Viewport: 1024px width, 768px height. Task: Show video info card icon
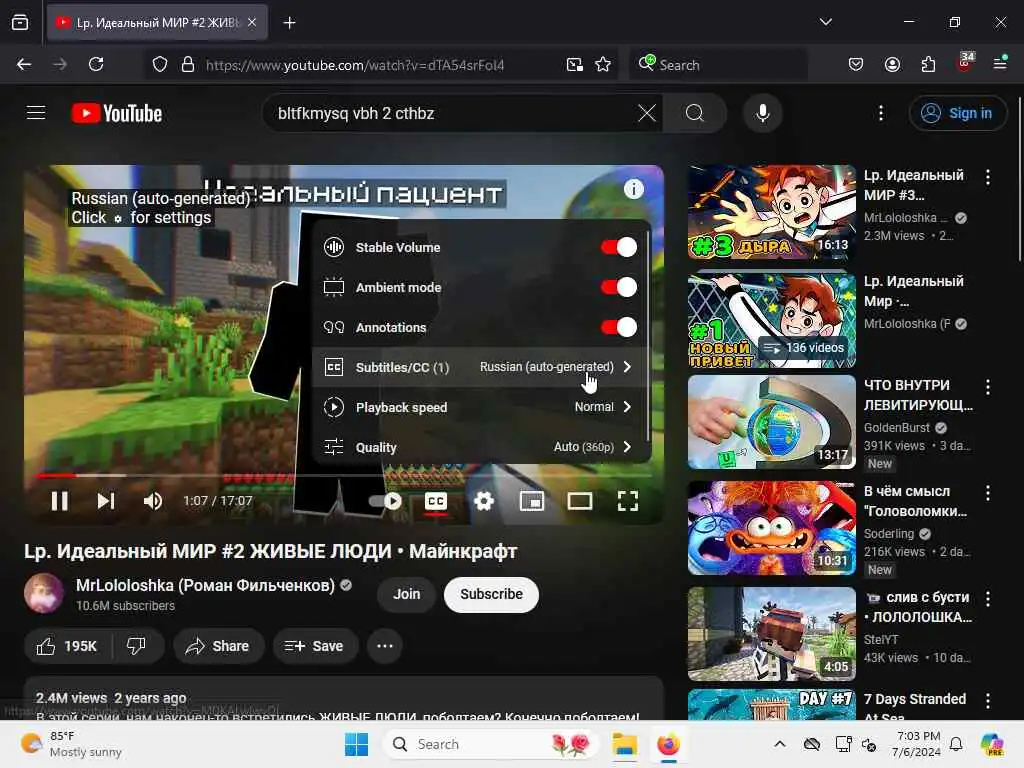pyautogui.click(x=633, y=189)
